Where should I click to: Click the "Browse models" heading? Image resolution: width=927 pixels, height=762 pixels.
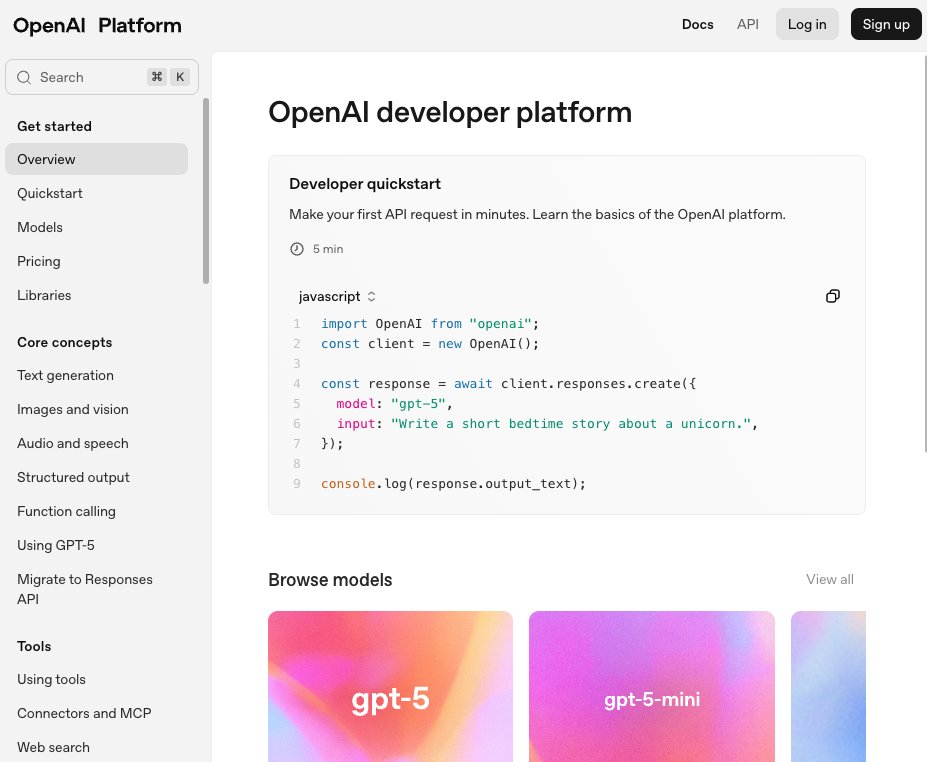pyautogui.click(x=330, y=580)
